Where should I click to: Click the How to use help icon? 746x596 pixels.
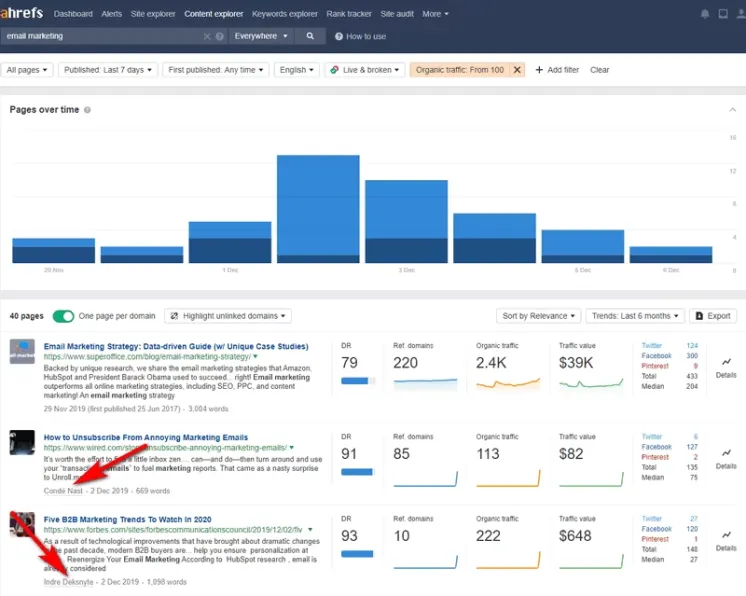pyautogui.click(x=339, y=36)
